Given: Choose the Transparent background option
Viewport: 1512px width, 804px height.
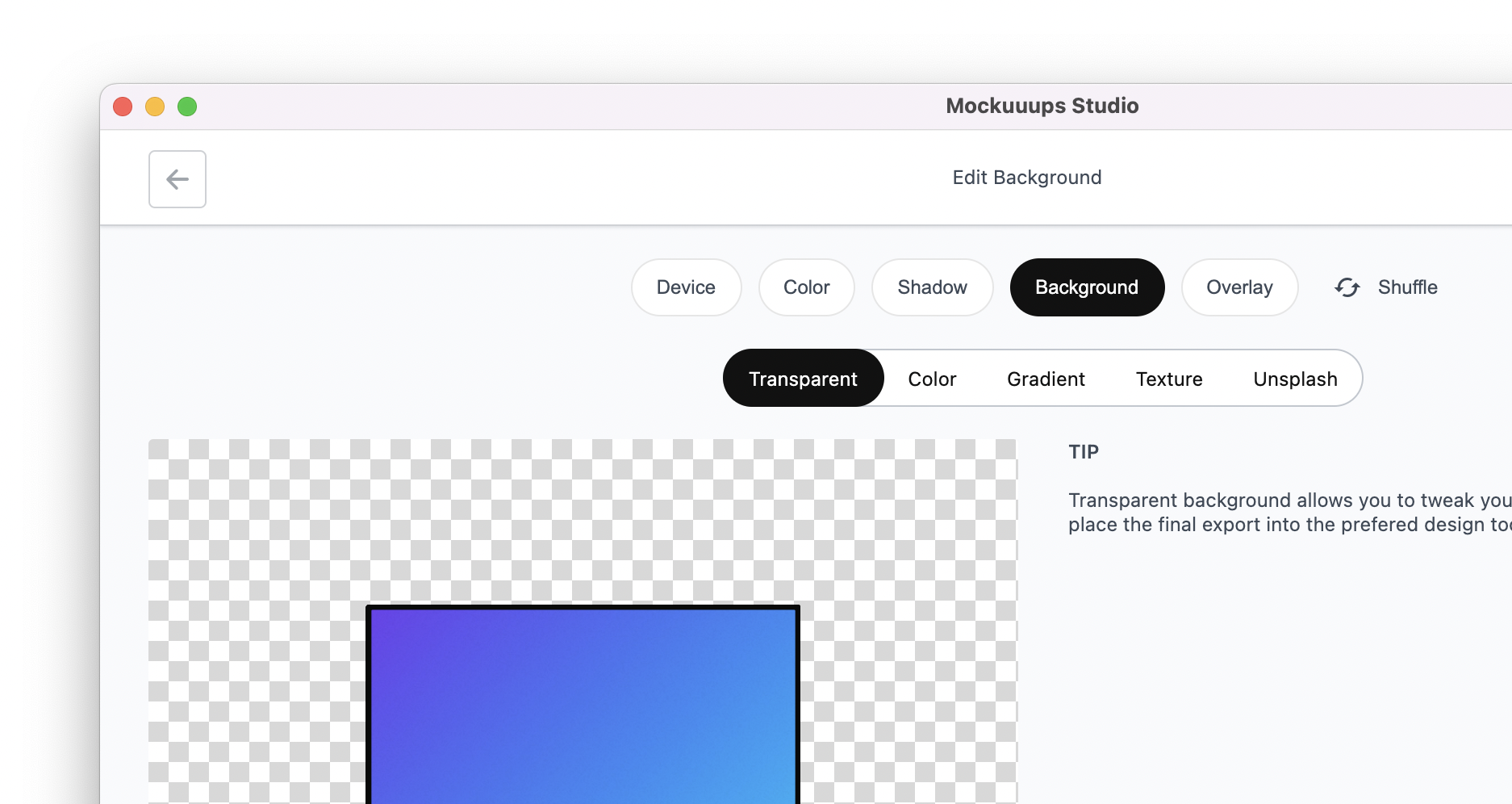Looking at the screenshot, I should click(803, 378).
